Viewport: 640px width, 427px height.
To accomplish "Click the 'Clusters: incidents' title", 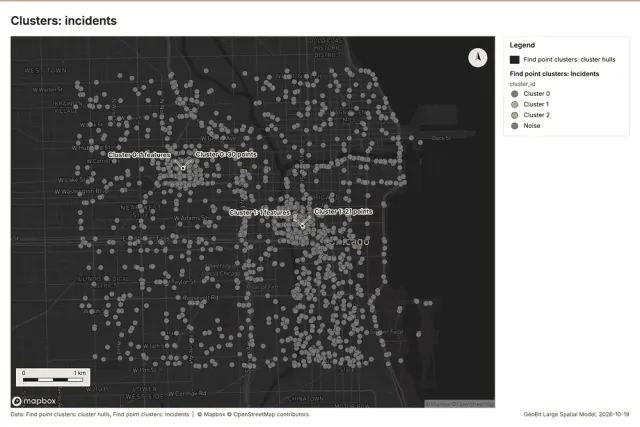I will tap(64, 21).
